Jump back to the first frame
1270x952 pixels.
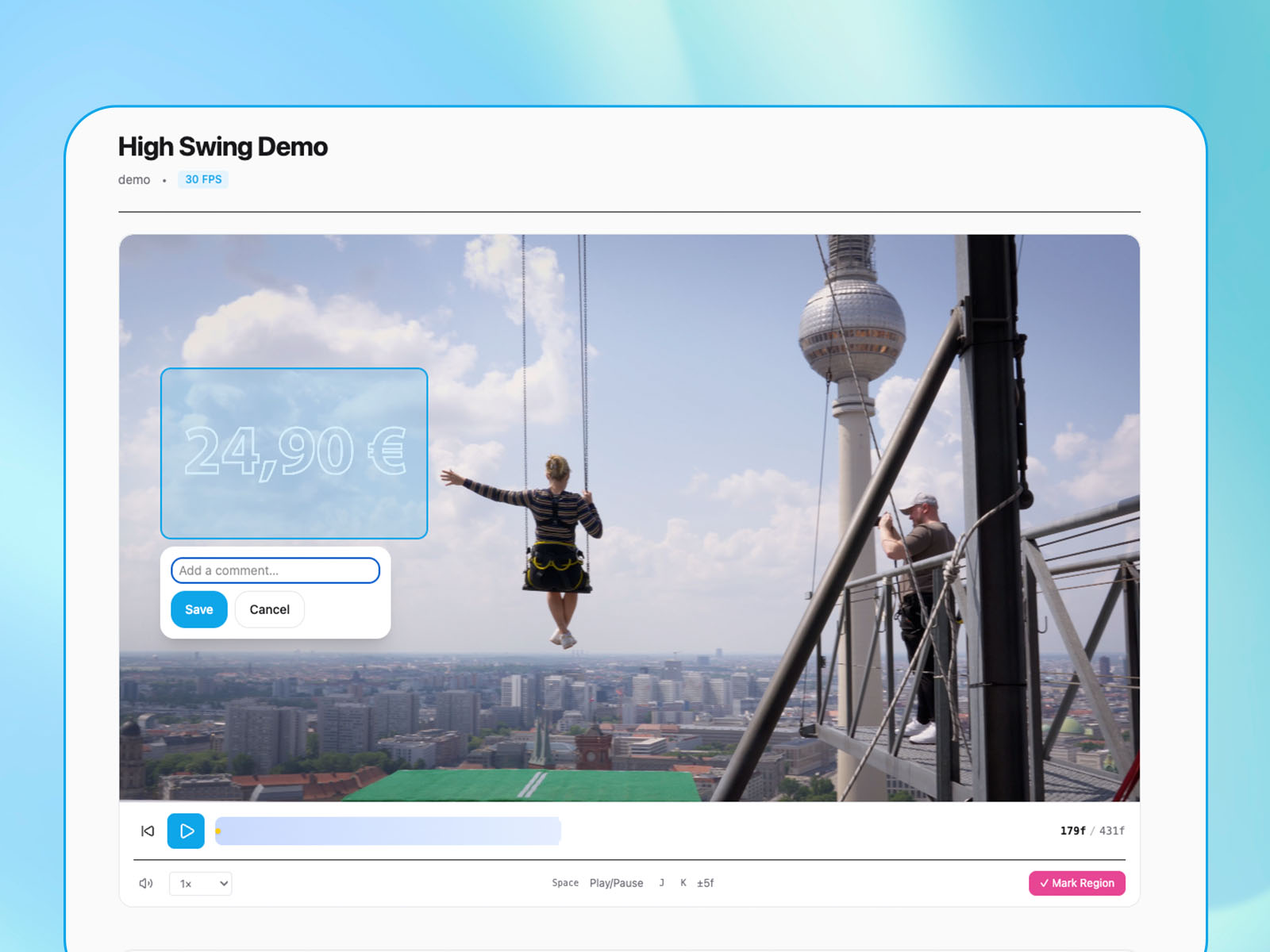coord(148,831)
